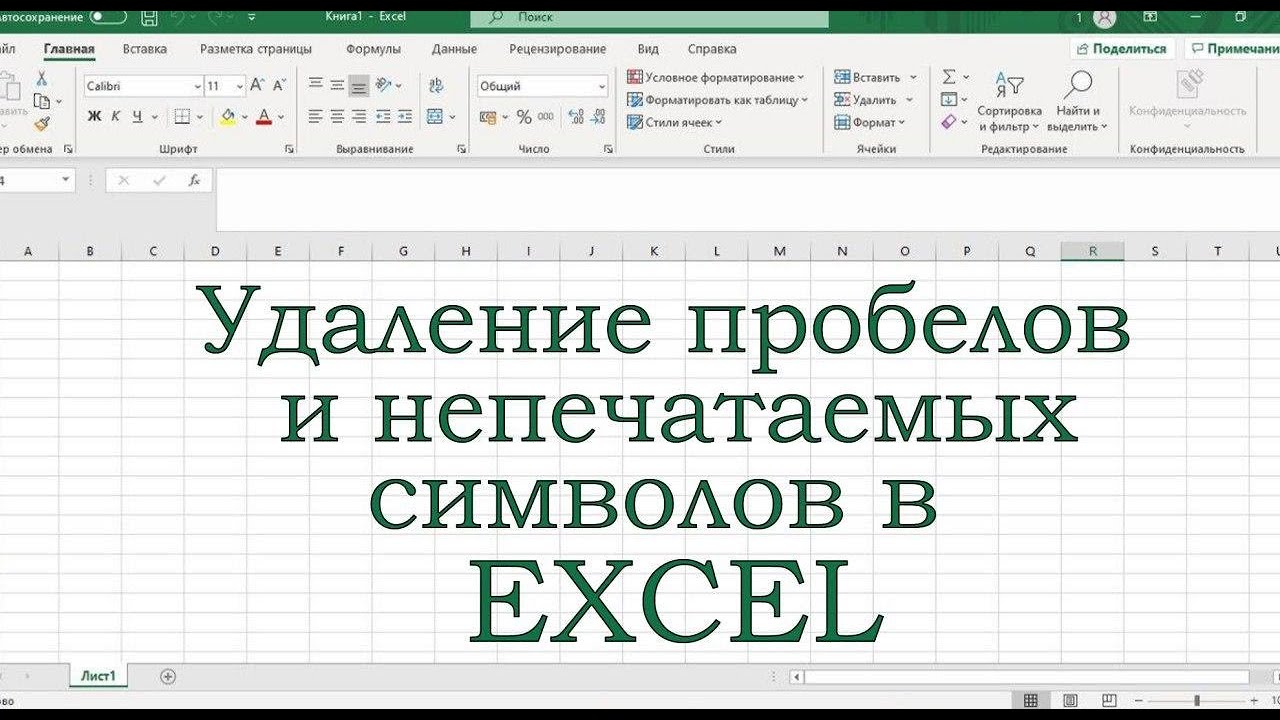The width and height of the screenshot is (1280, 720).
Task: Click the Insert Function fx icon
Action: pos(194,181)
